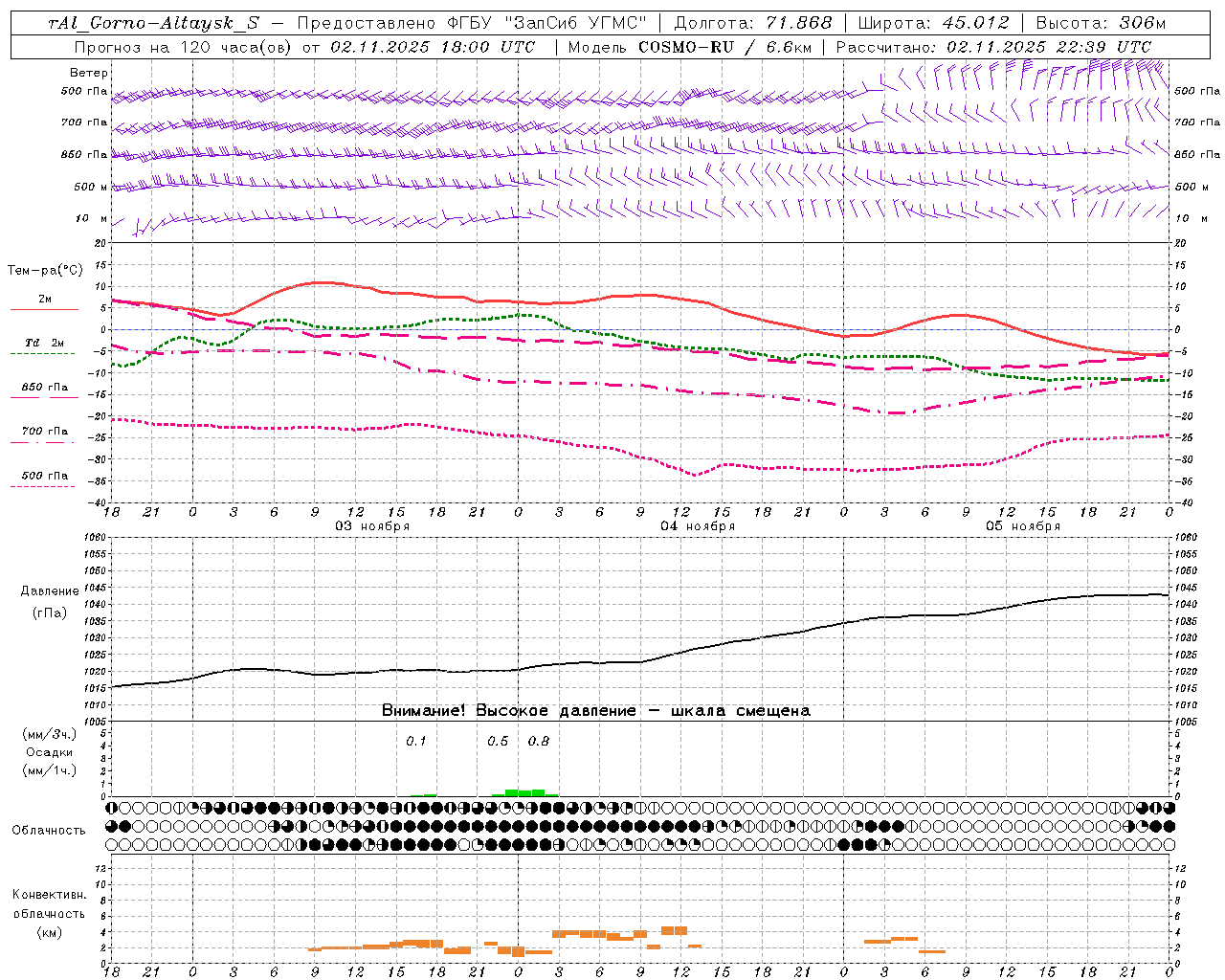Click the solid red 2м legend line

(x=44, y=309)
